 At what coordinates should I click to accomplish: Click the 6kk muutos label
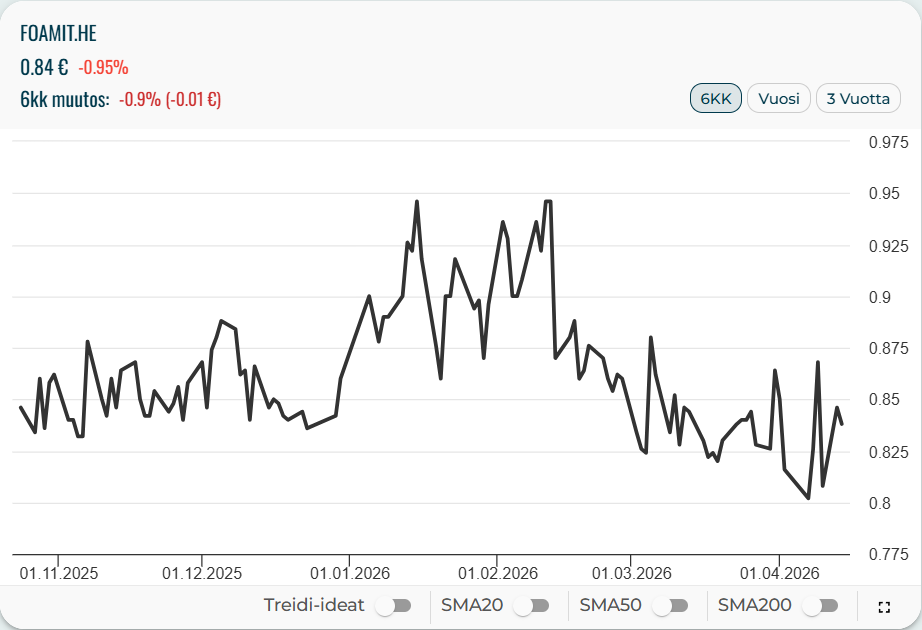(64, 100)
